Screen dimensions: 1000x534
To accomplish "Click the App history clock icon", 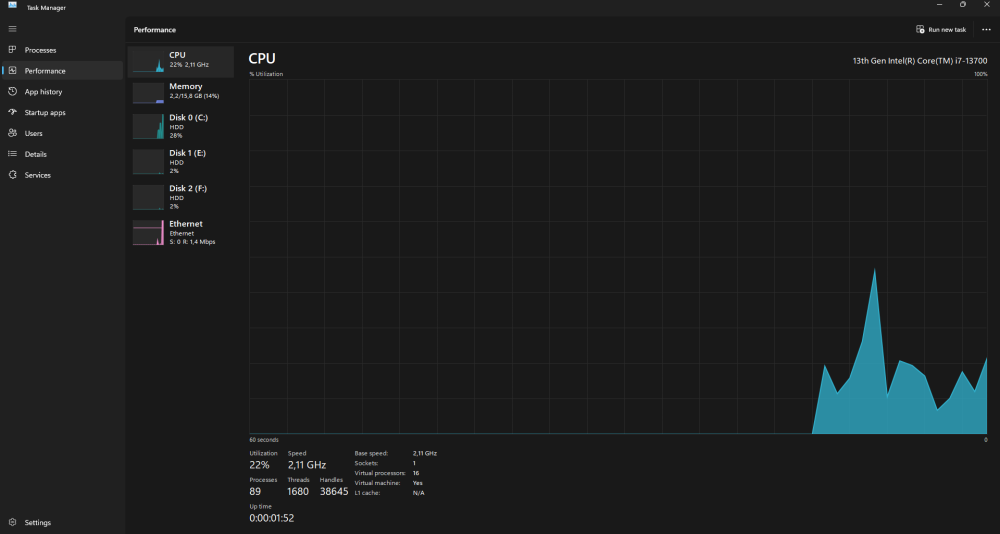I will coord(12,92).
